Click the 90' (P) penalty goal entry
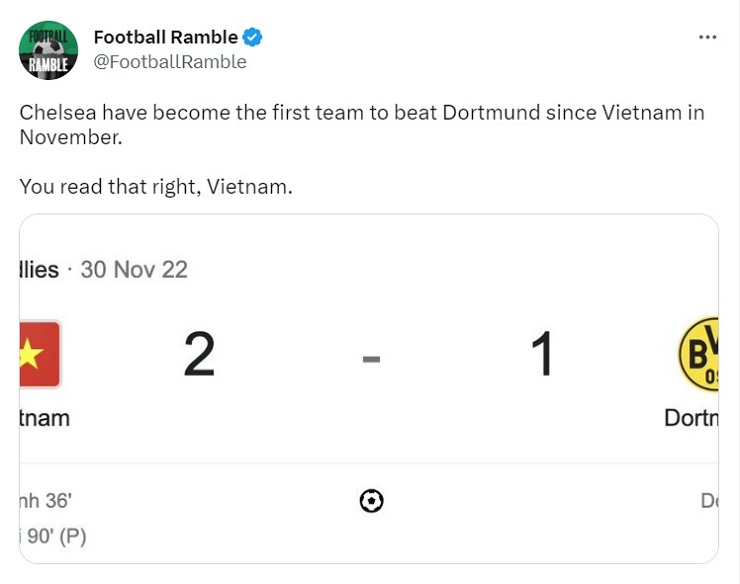This screenshot has height=584, width=740. pos(54,536)
